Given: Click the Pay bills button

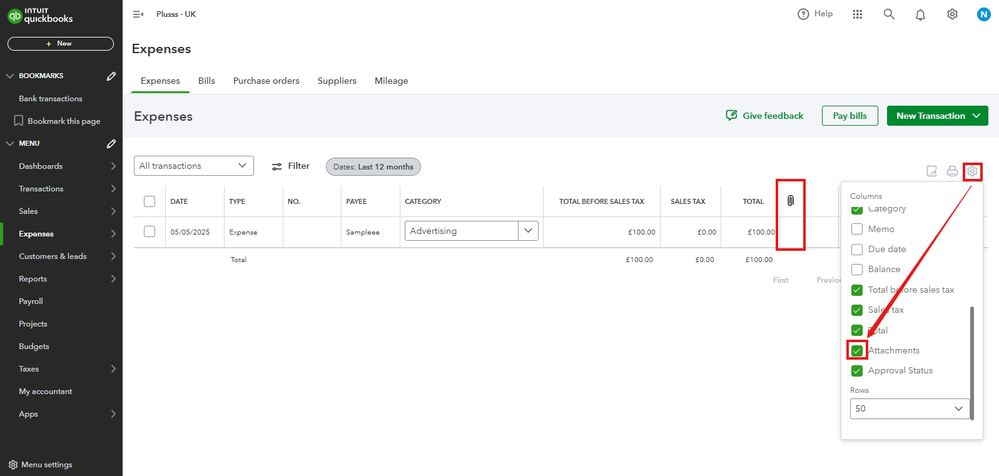Looking at the screenshot, I should [x=850, y=116].
